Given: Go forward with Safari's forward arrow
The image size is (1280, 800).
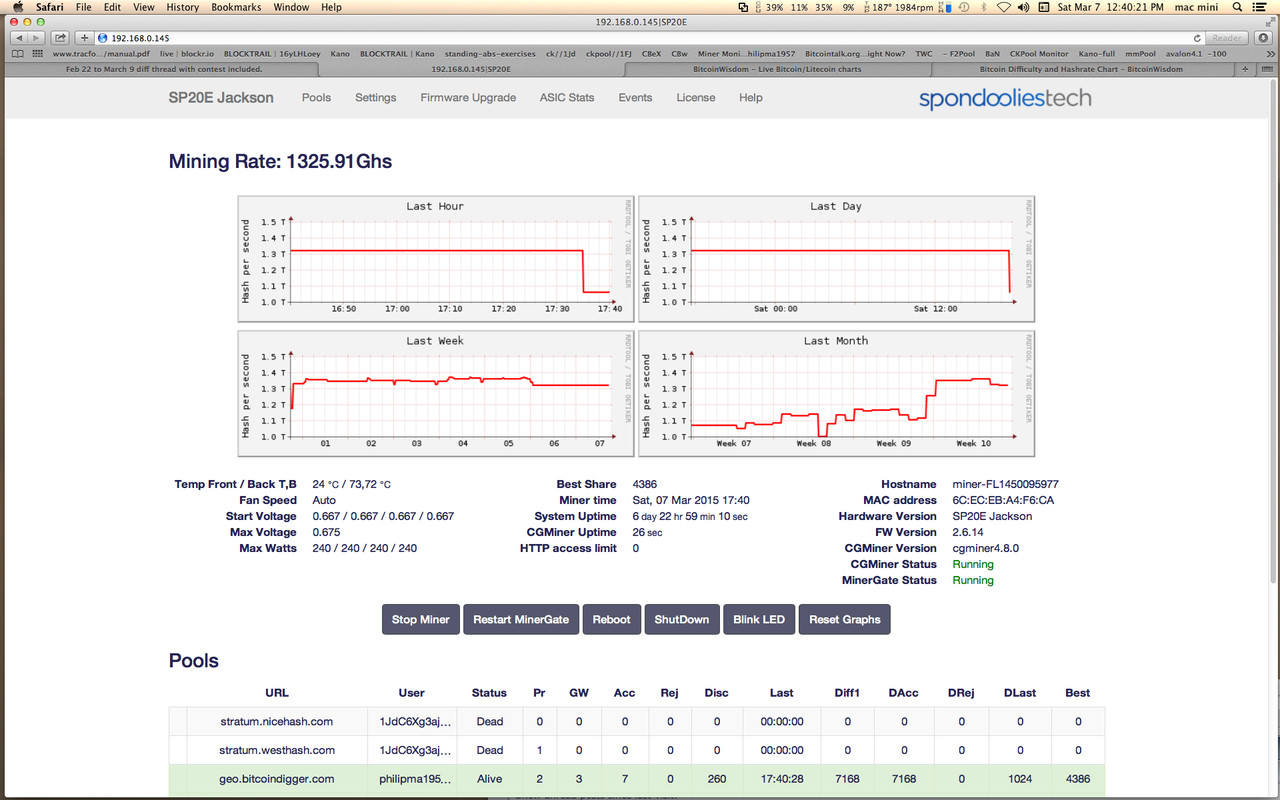Looking at the screenshot, I should [x=37, y=37].
